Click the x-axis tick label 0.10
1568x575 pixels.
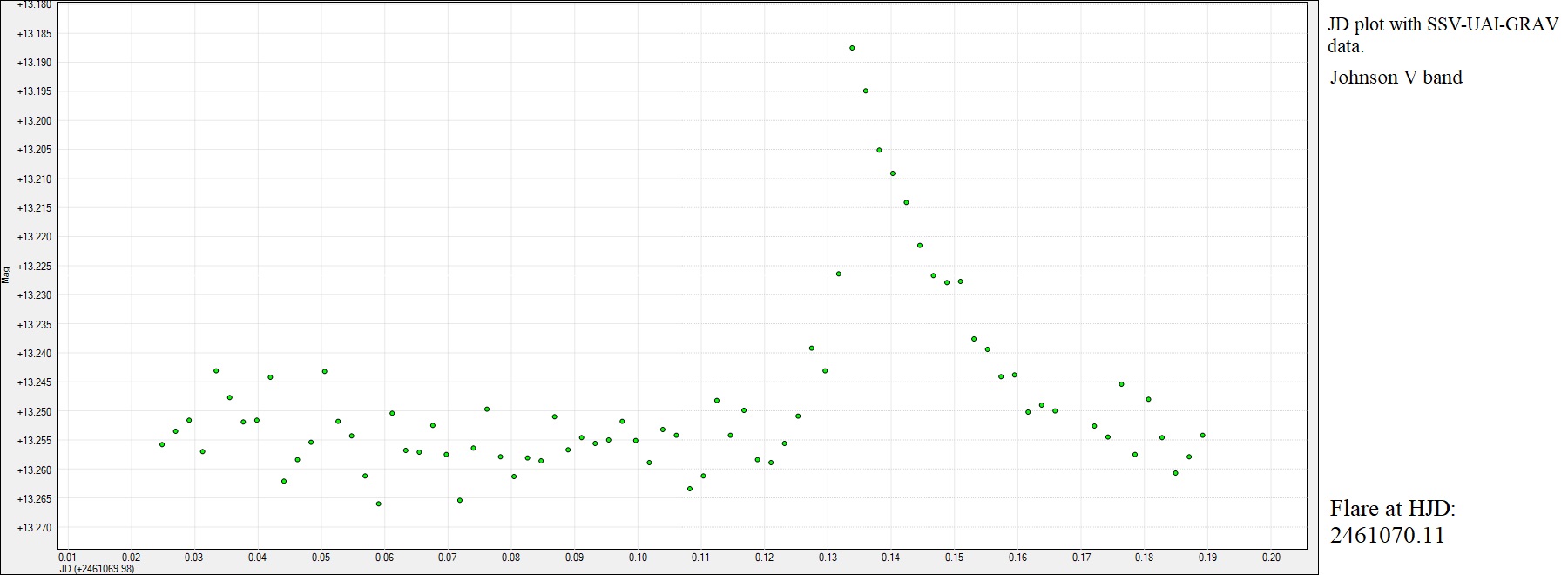coord(638,558)
